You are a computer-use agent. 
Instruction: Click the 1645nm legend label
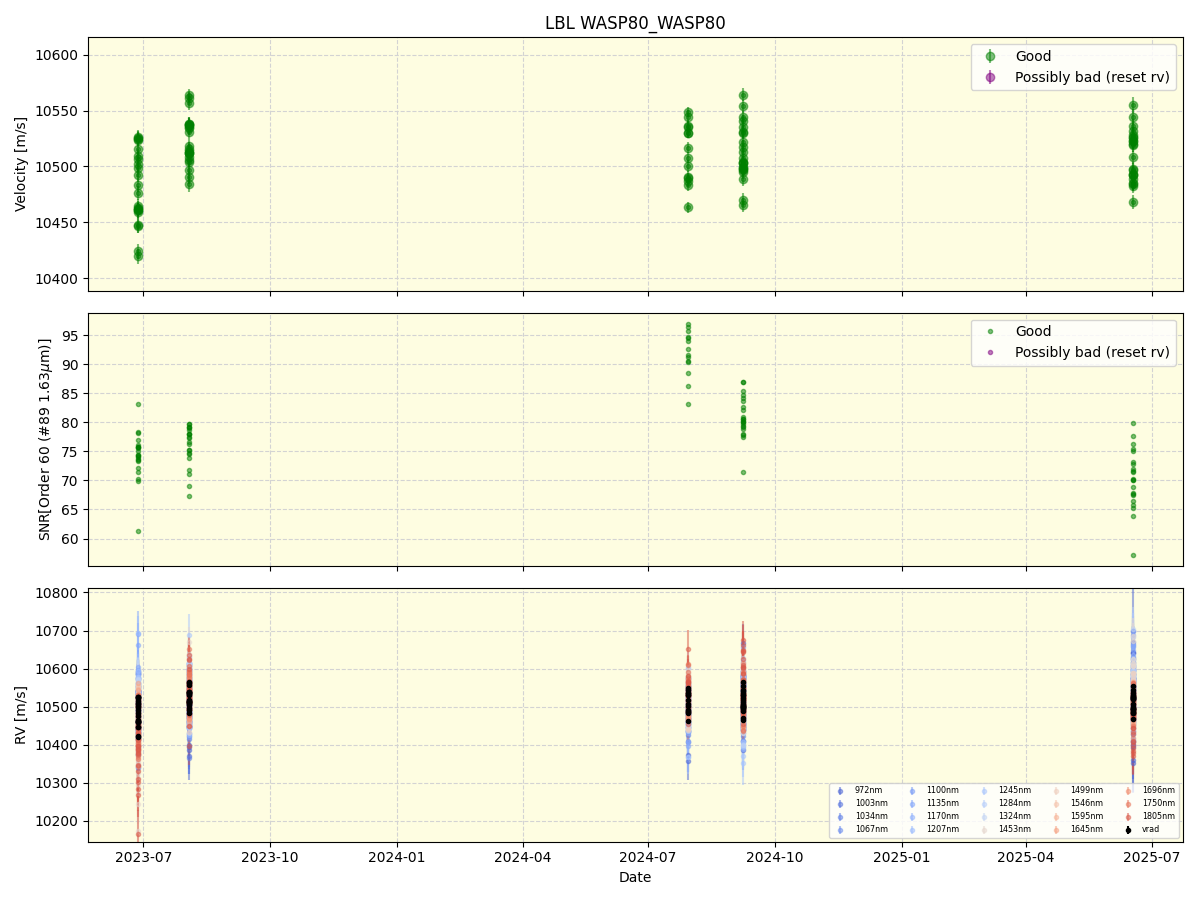click(x=1087, y=829)
